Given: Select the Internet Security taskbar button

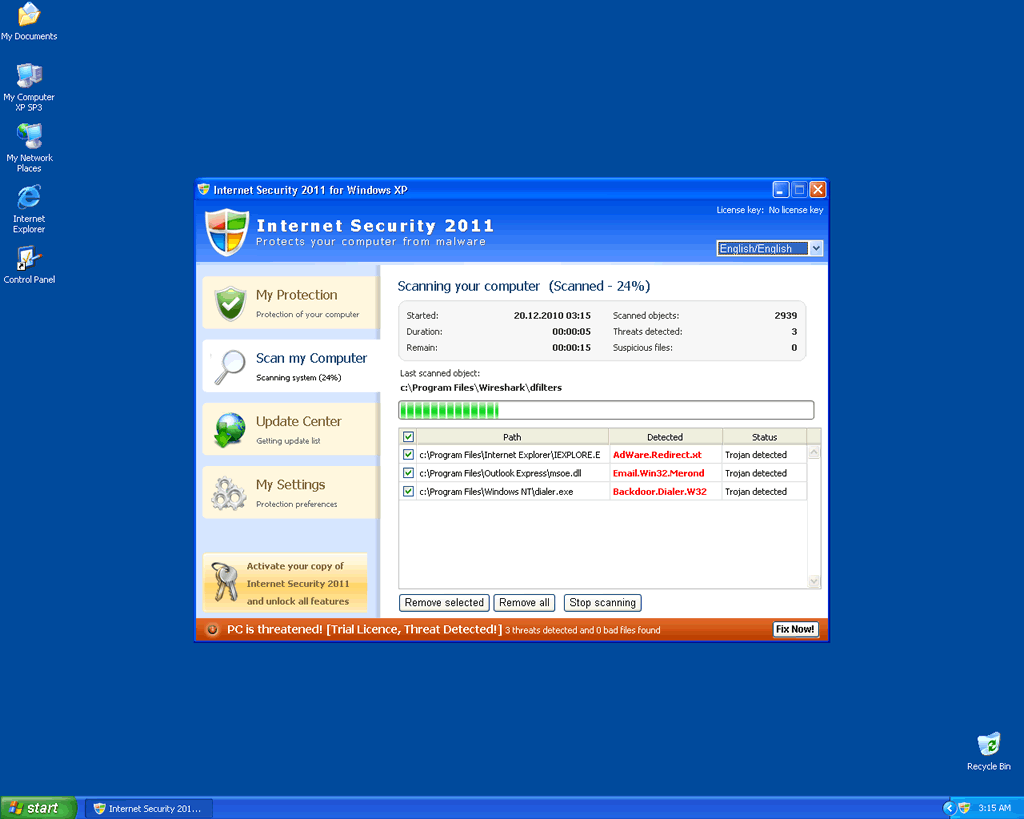Looking at the screenshot, I should click(148, 807).
